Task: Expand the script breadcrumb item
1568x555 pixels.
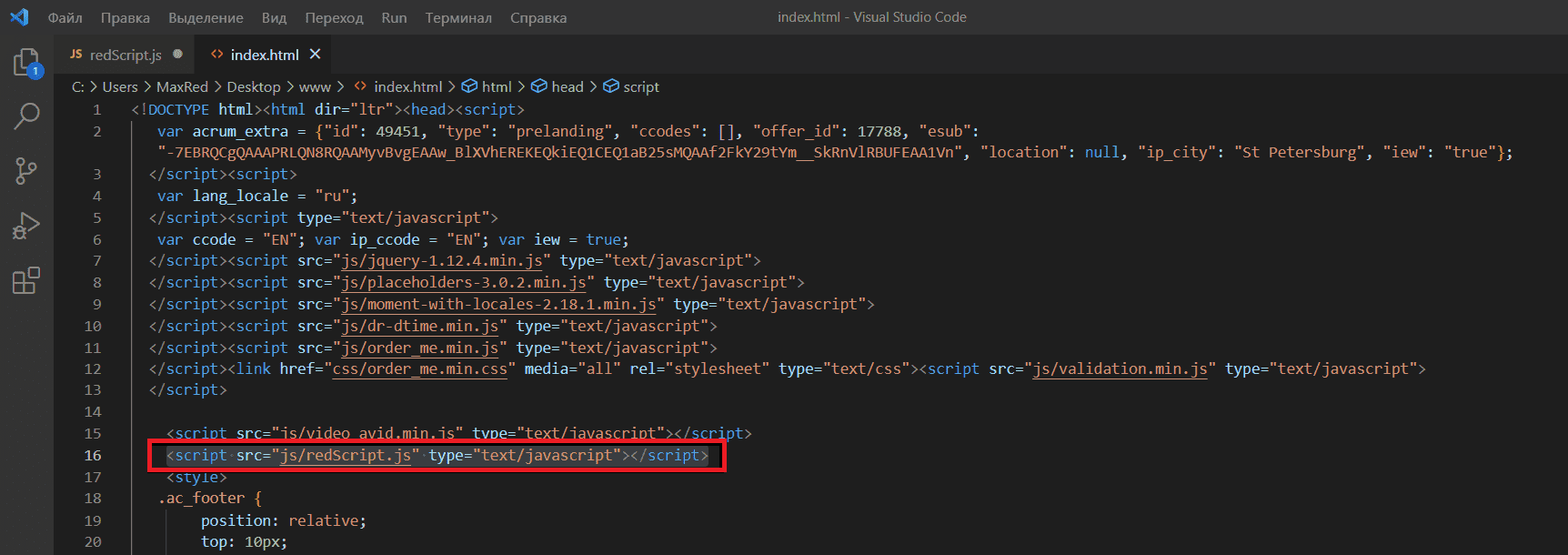Action: 631,86
